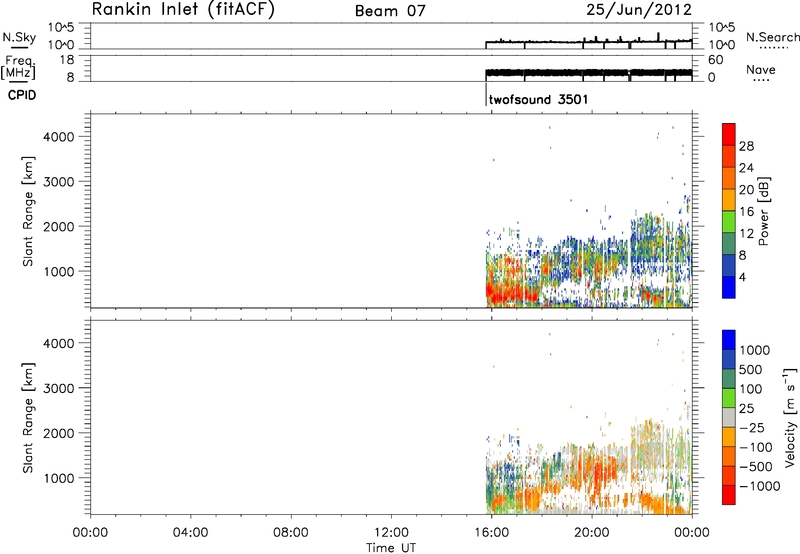This screenshot has width=800, height=554.
Task: Click the "10^5" tick next to N.Search
Action: pyautogui.click(x=721, y=28)
